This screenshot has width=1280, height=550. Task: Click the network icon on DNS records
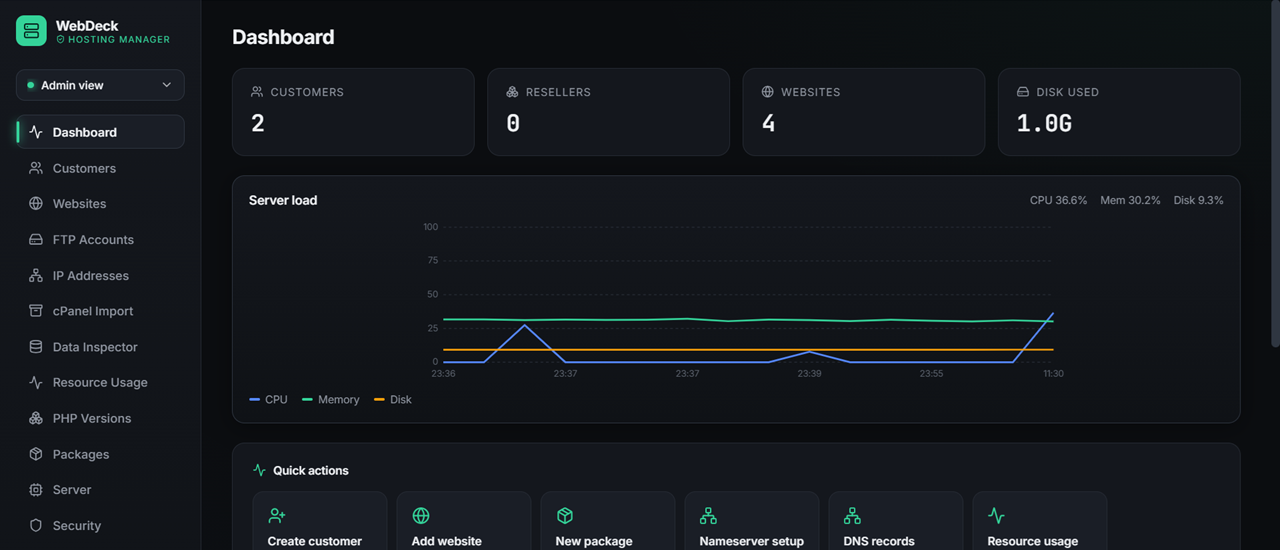click(x=852, y=516)
